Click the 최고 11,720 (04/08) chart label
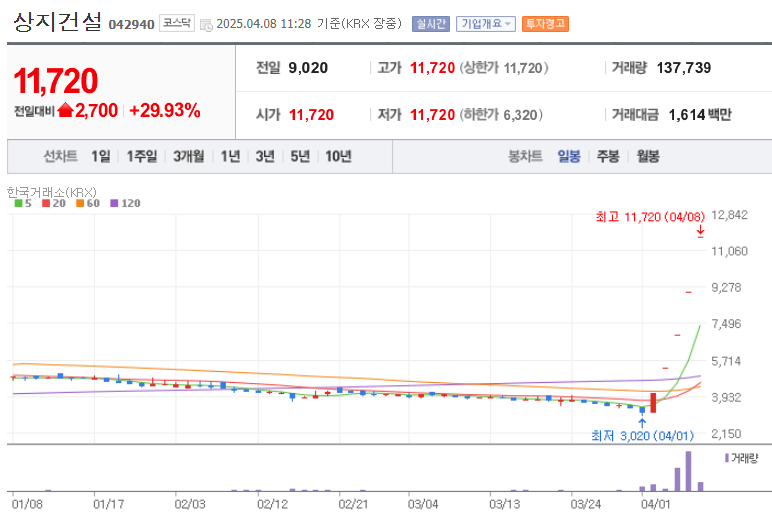Screen dimensions: 772x526 coord(650,217)
